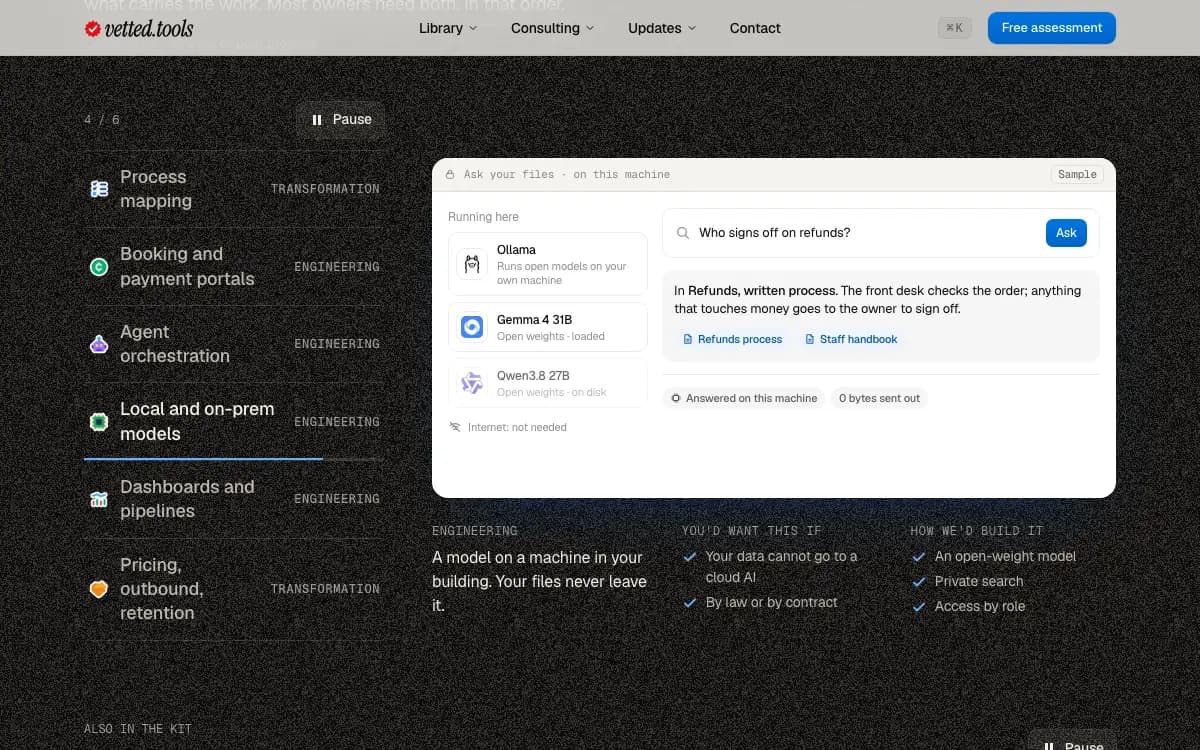1200x750 pixels.
Task: Click the green Booking portals icon
Action: pyautogui.click(x=99, y=267)
